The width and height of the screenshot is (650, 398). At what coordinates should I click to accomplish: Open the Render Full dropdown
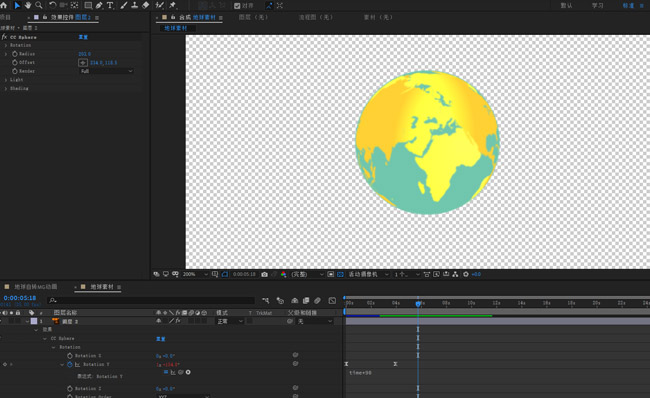106,71
